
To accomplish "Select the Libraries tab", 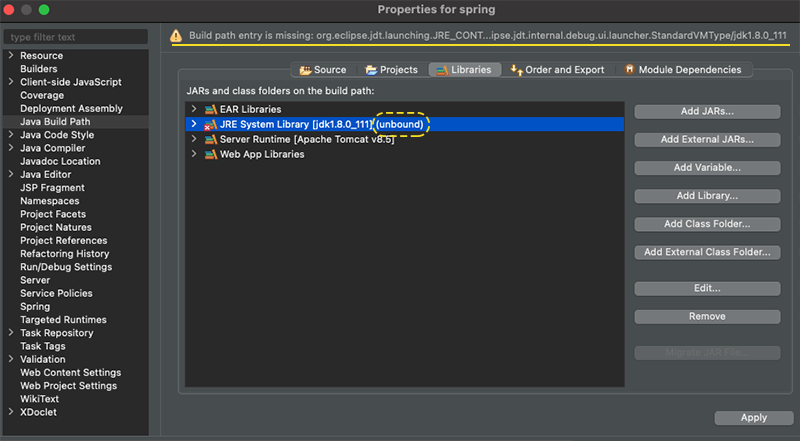I will pos(464,70).
